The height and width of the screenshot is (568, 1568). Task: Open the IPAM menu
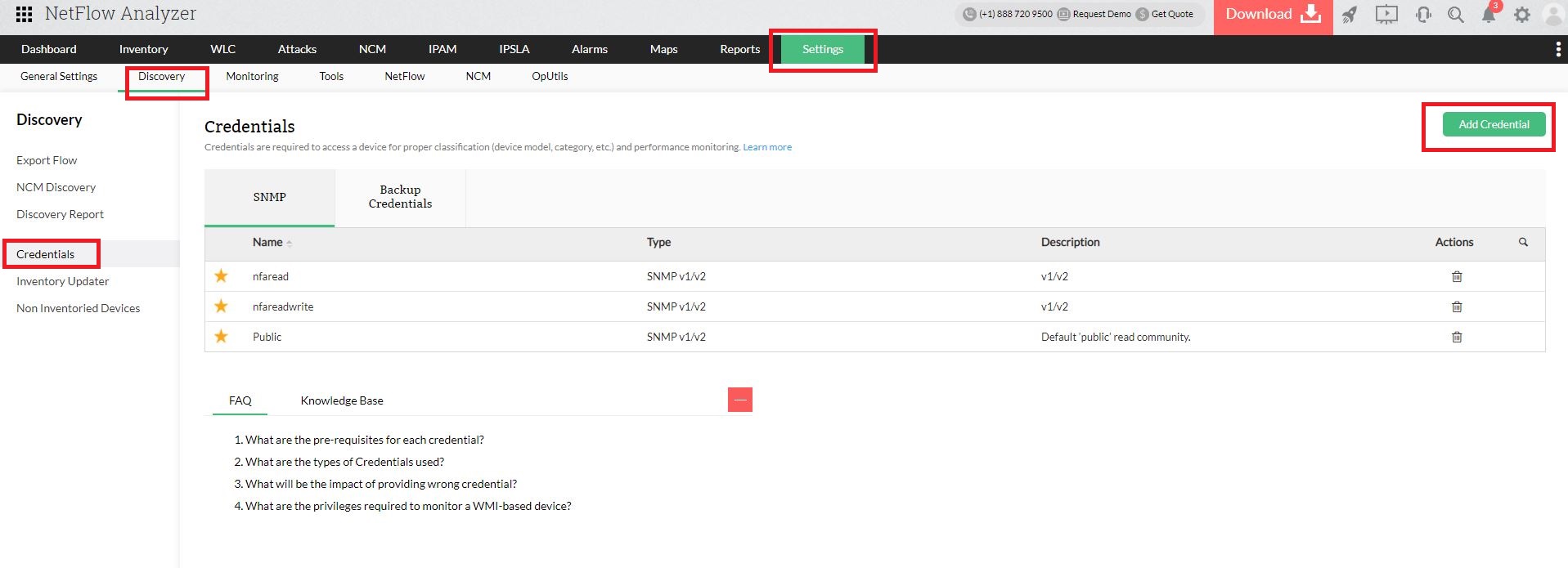[443, 49]
